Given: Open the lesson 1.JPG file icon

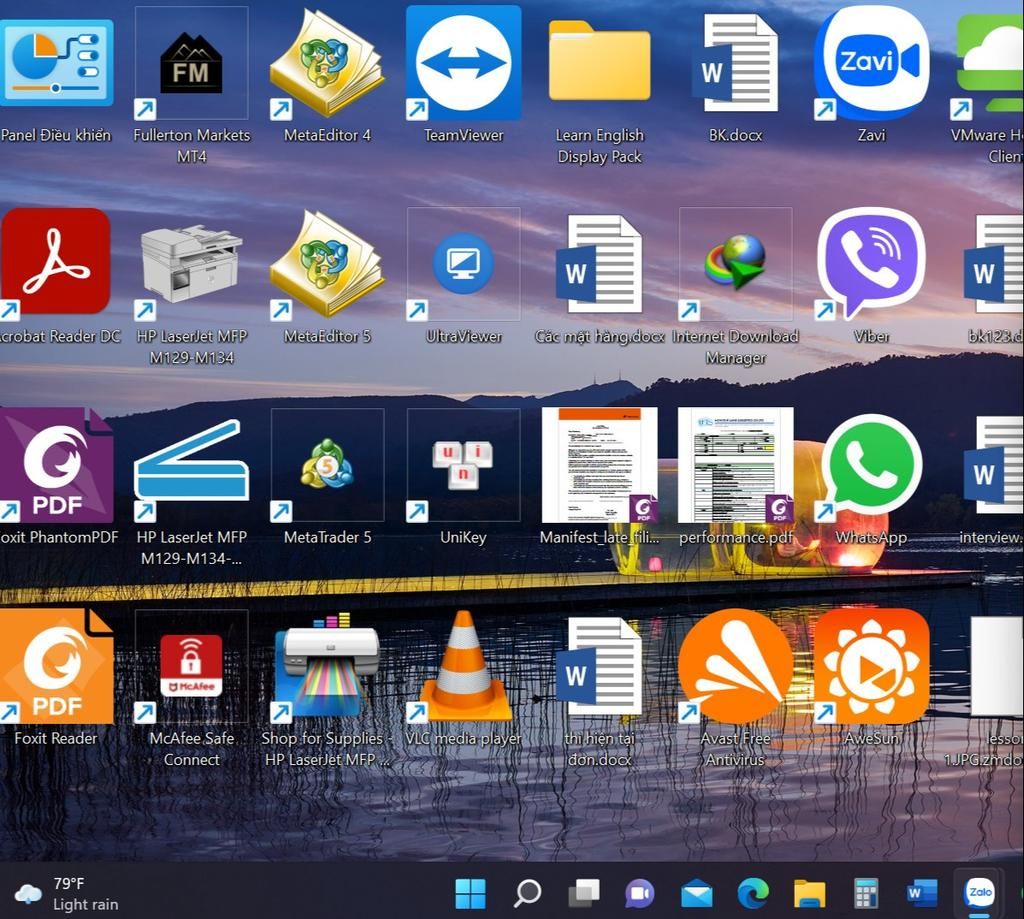Looking at the screenshot, I should pyautogui.click(x=997, y=666).
